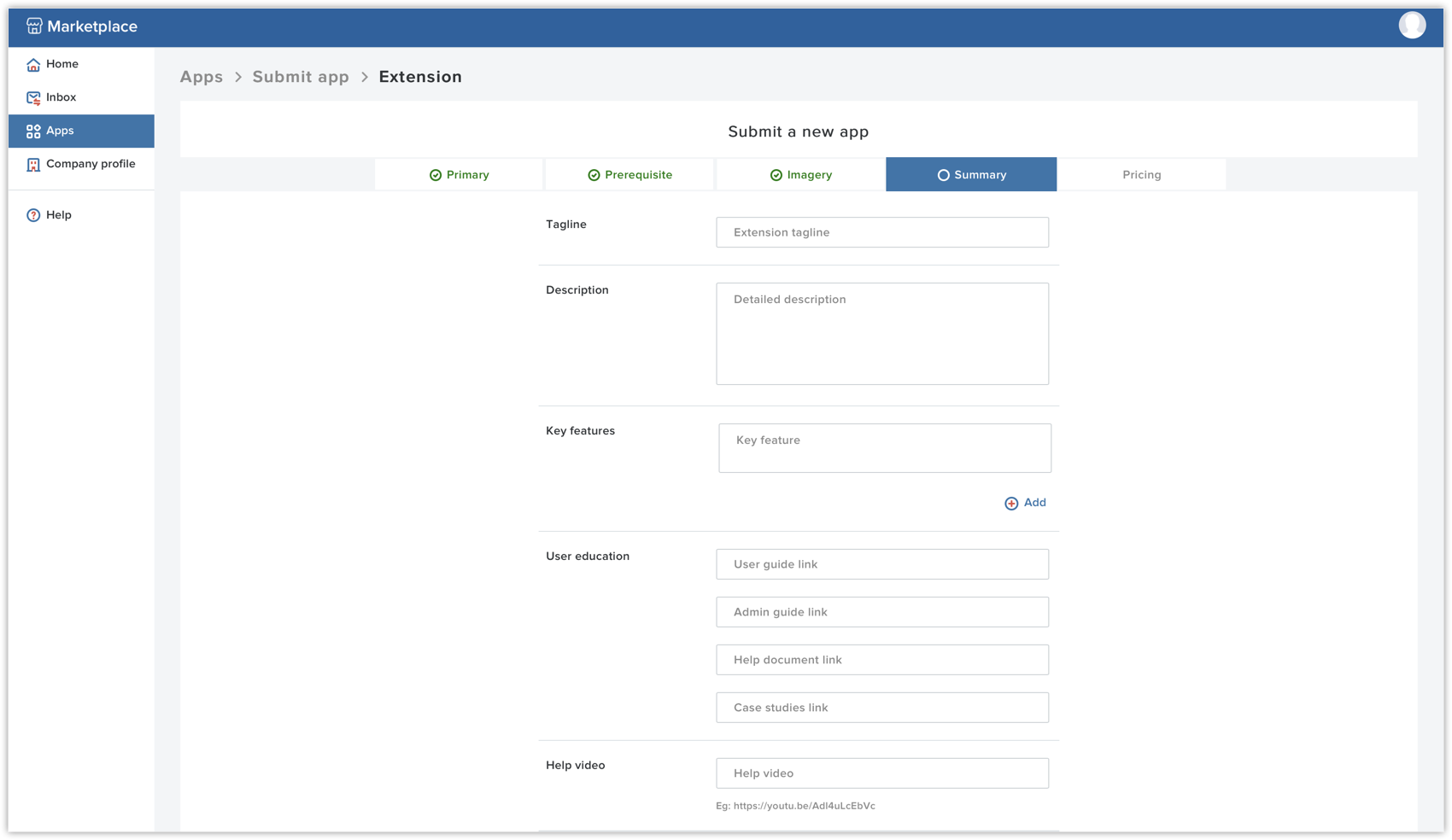Select Apps in the sidebar menu
The image size is (1452, 840).
81,131
